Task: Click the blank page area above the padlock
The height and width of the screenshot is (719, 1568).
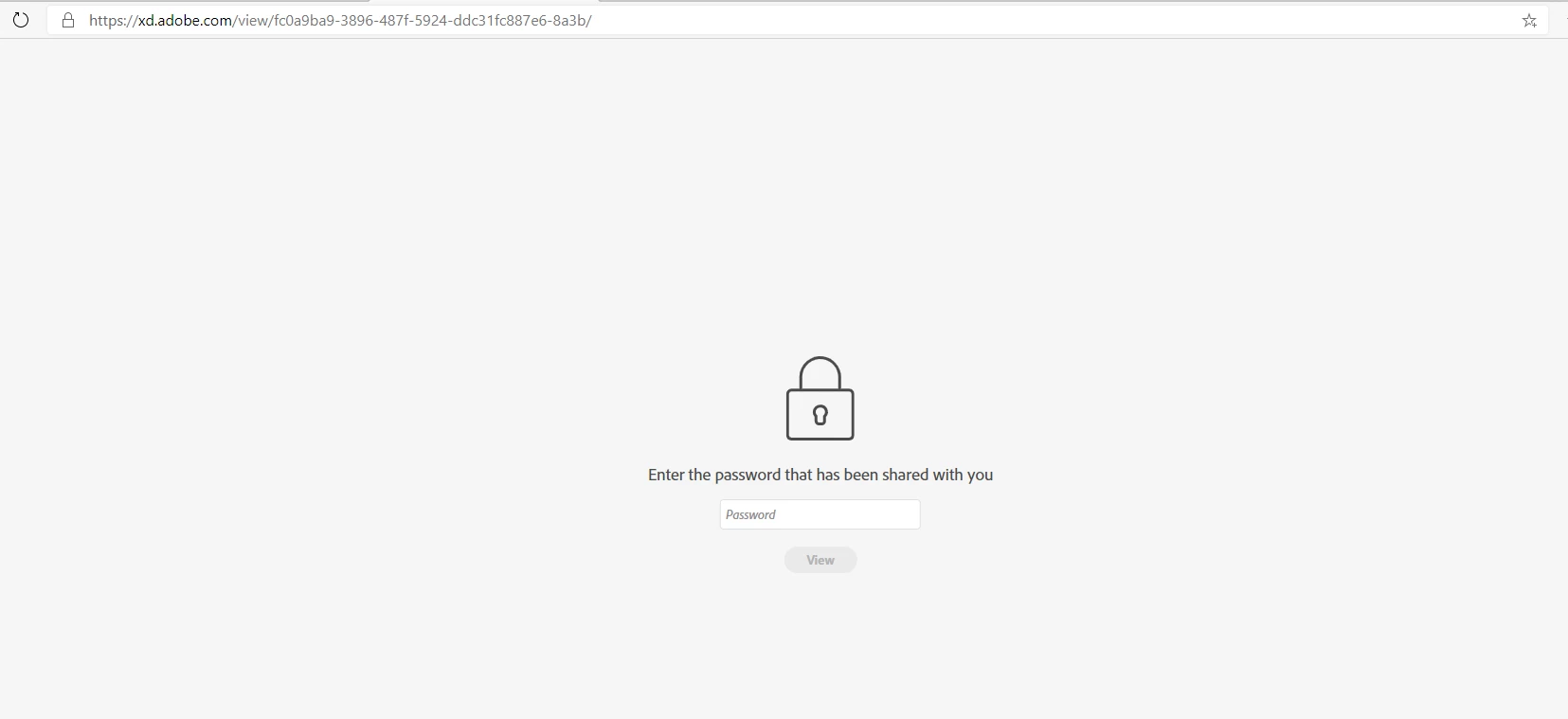Action: [x=820, y=189]
